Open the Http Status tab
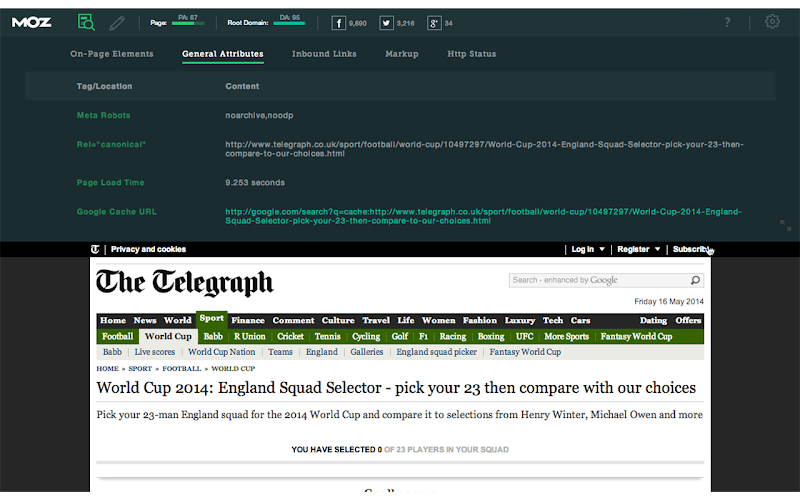Viewport: 800px width, 500px height. coord(471,54)
